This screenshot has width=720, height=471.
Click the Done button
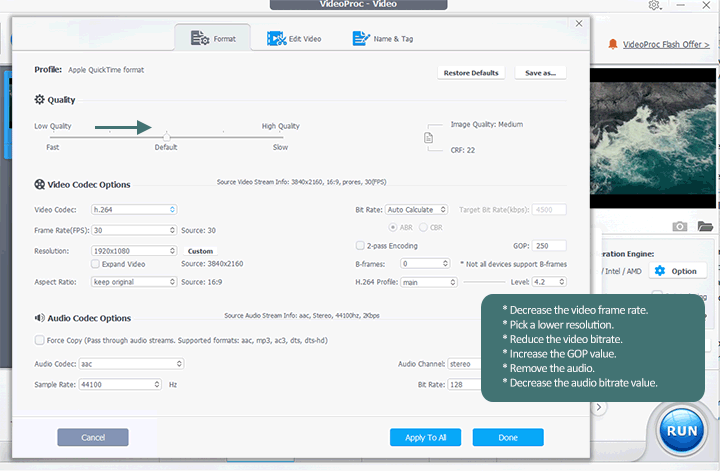tap(508, 437)
